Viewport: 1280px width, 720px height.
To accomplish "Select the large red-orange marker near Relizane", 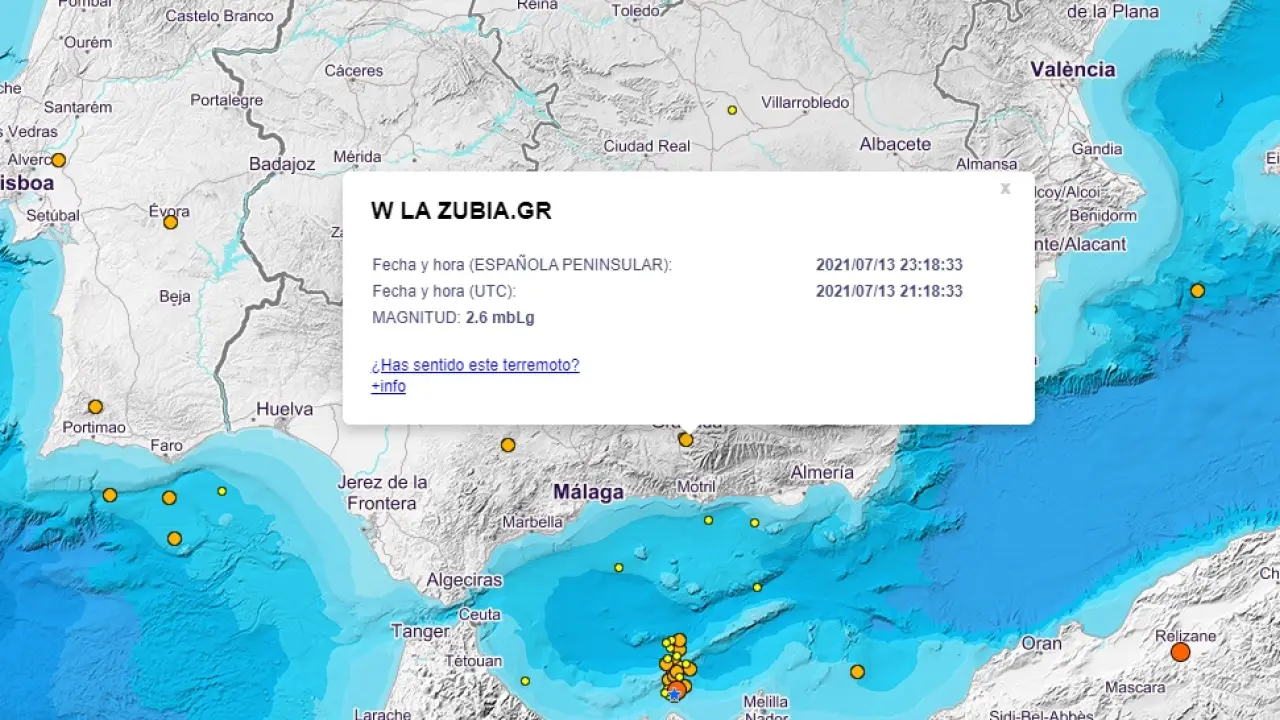I will (x=1180, y=652).
